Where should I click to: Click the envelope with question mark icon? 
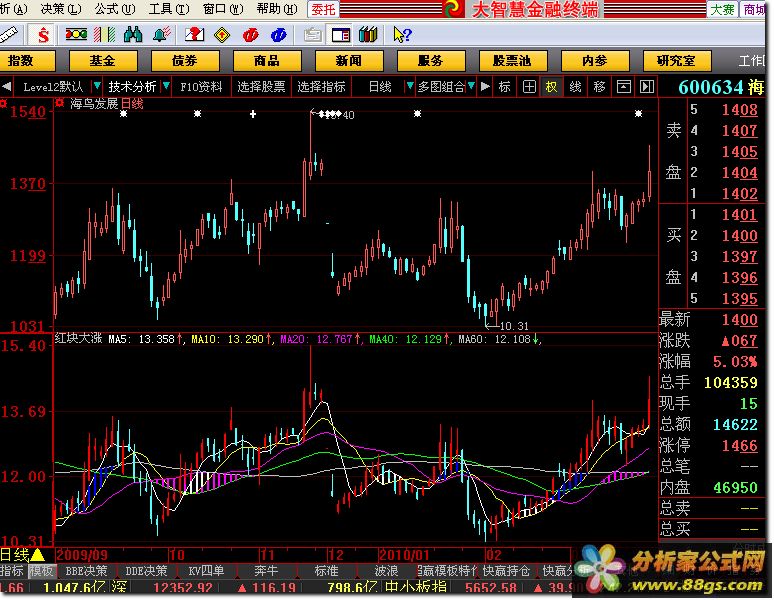click(x=194, y=35)
